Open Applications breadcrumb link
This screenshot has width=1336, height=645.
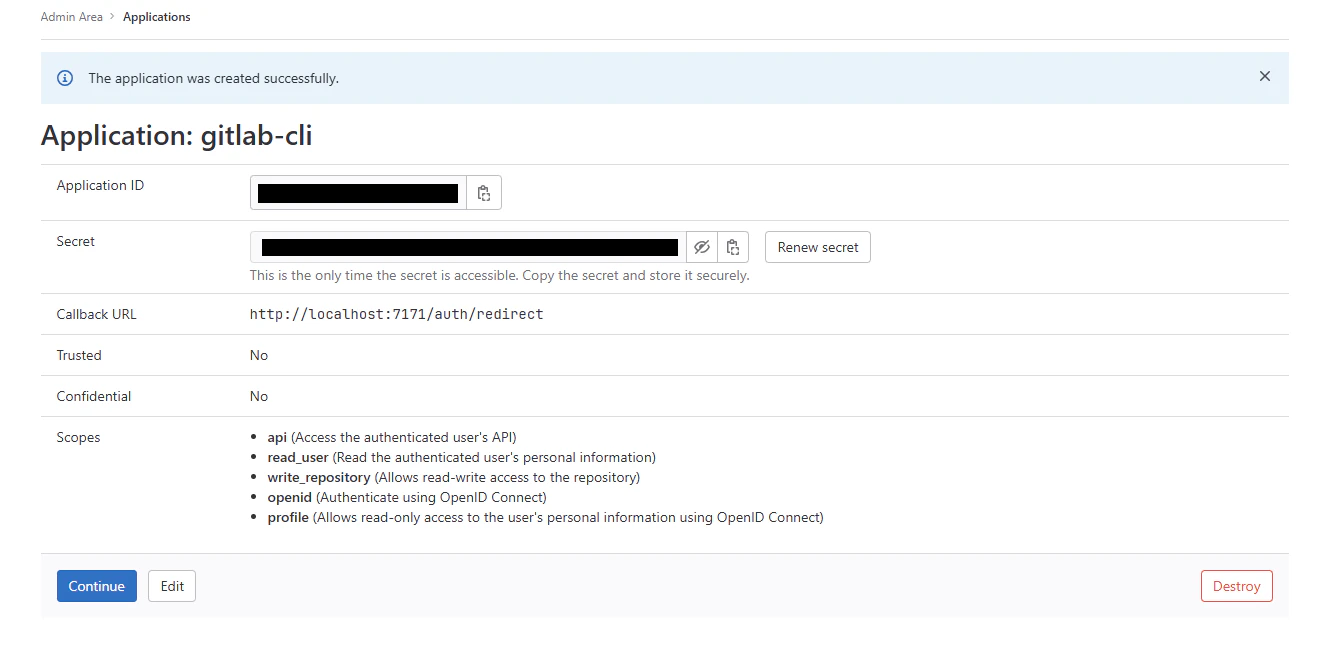click(x=157, y=17)
